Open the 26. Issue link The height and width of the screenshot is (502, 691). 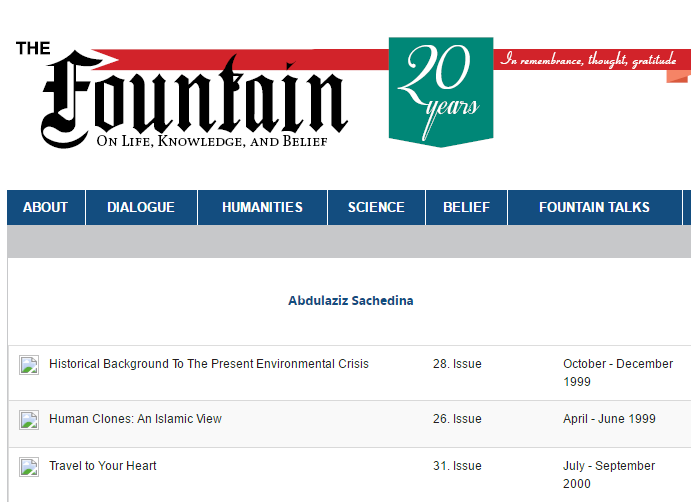[457, 419]
